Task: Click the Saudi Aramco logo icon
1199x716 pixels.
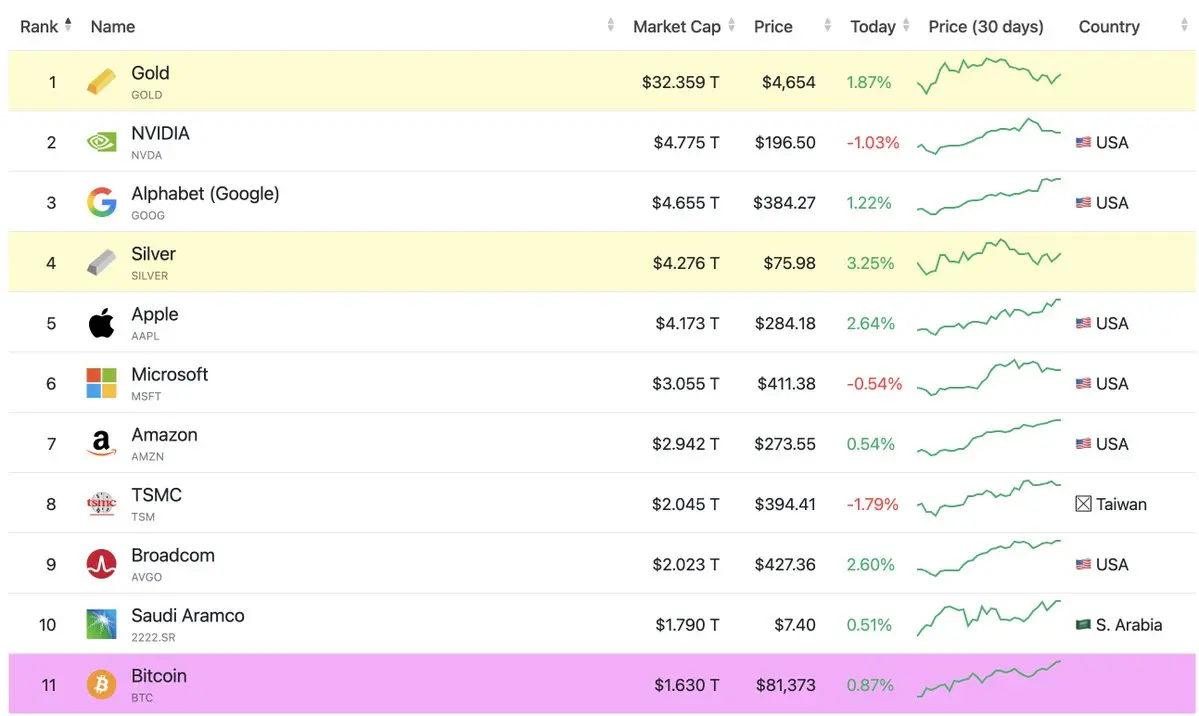Action: tap(101, 624)
